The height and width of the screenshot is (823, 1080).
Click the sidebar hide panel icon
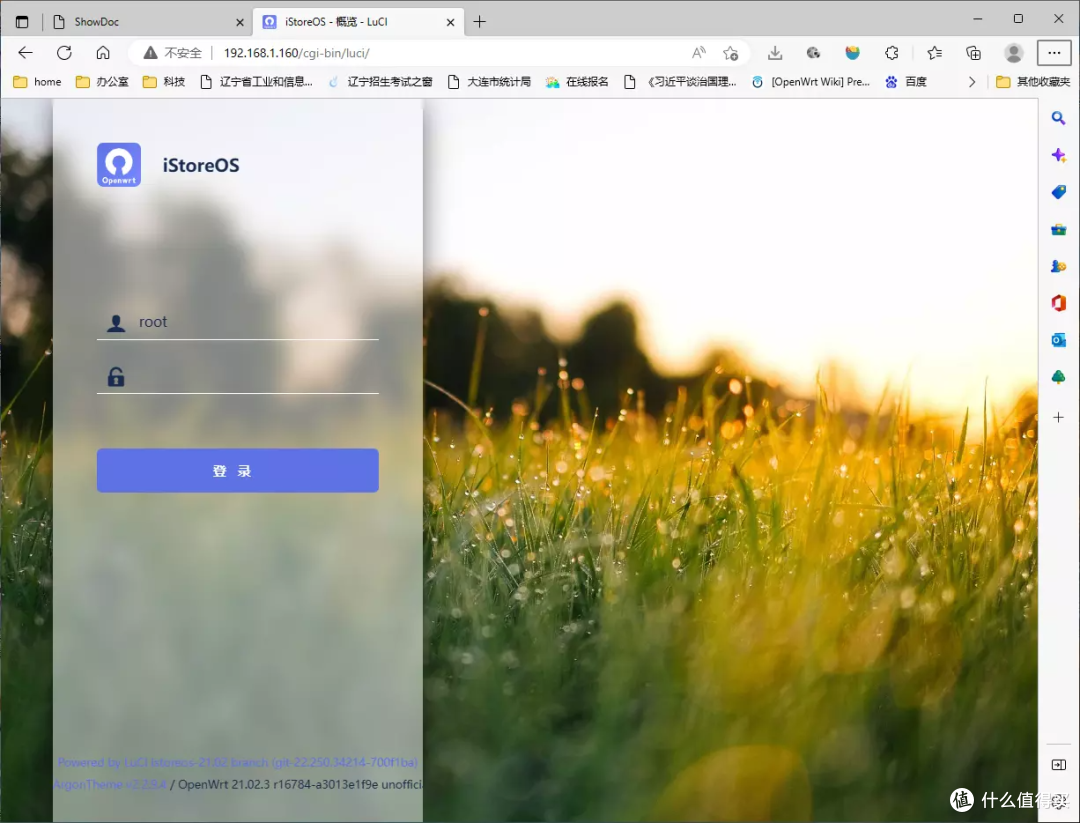[1059, 765]
